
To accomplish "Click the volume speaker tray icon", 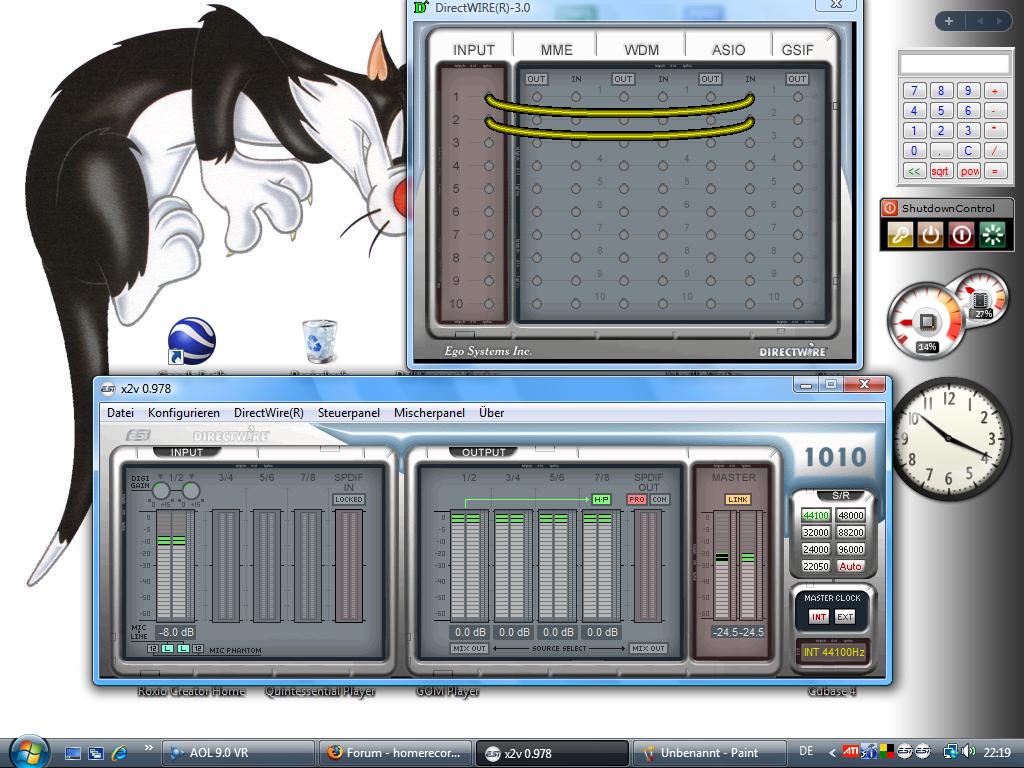I will coord(968,752).
